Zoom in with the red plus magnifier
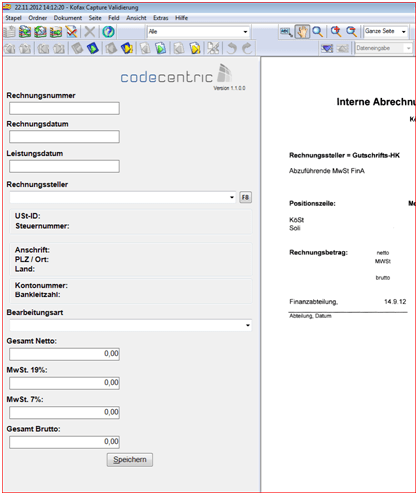 click(x=336, y=32)
